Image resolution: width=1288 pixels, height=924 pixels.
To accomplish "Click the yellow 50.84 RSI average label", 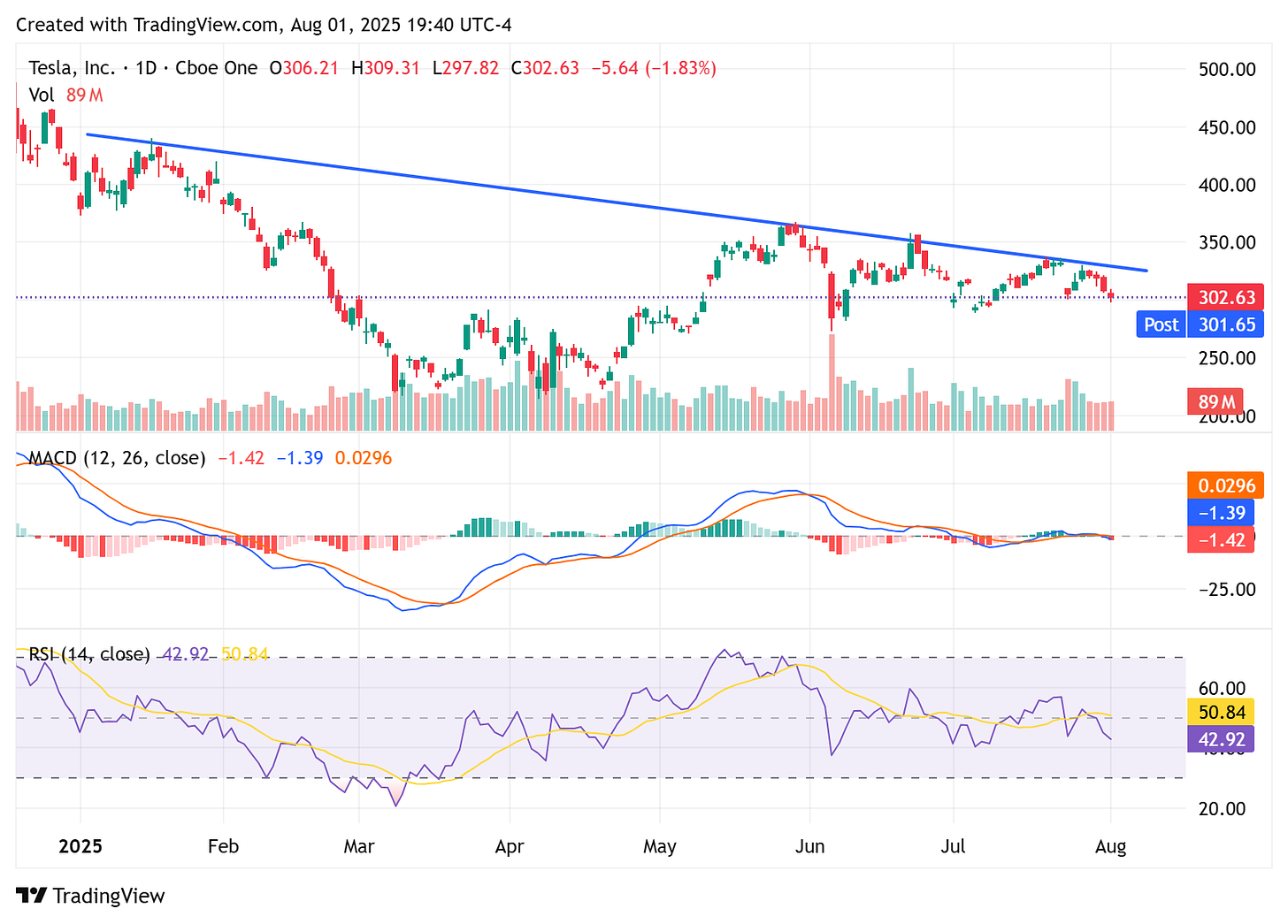I will [1222, 712].
